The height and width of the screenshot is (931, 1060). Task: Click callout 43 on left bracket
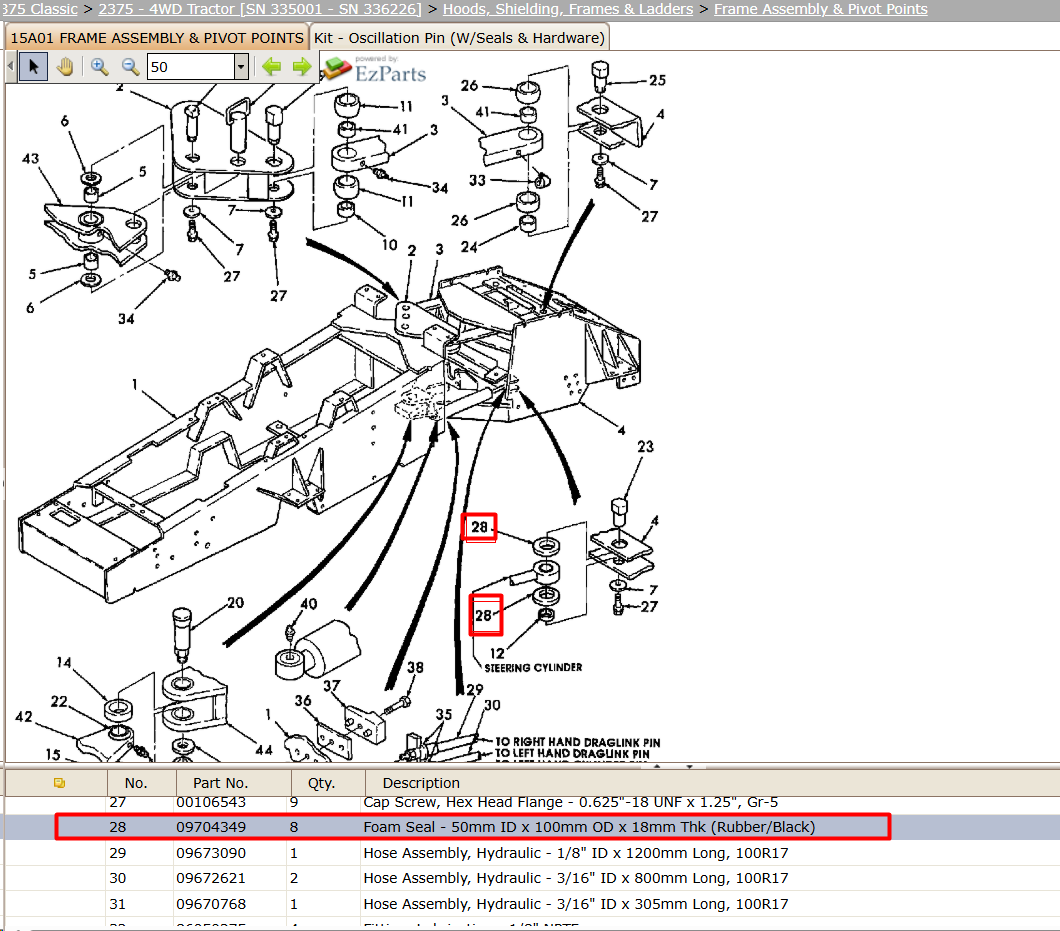click(30, 159)
